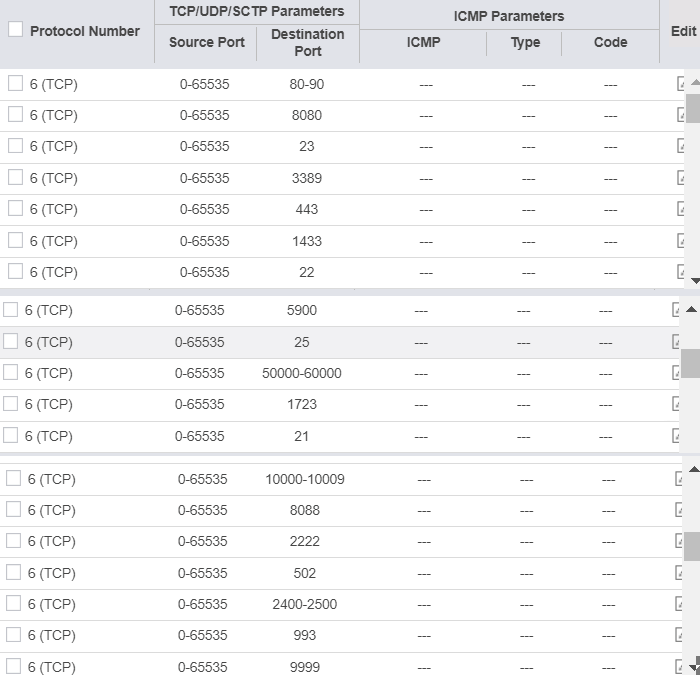Screen dimensions: 700x686
Task: Select the rule with destination port 21
Action: [11, 435]
